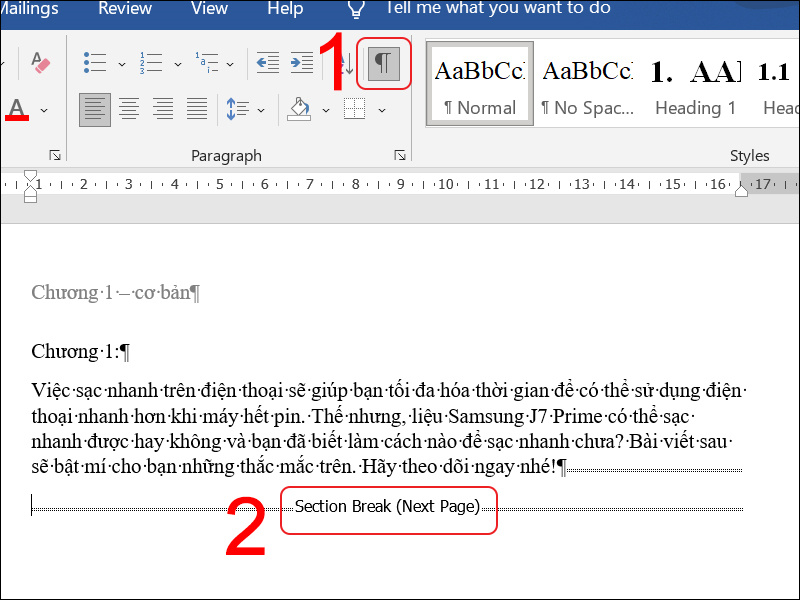Click the Numbering list icon
The height and width of the screenshot is (600, 800).
(x=151, y=63)
